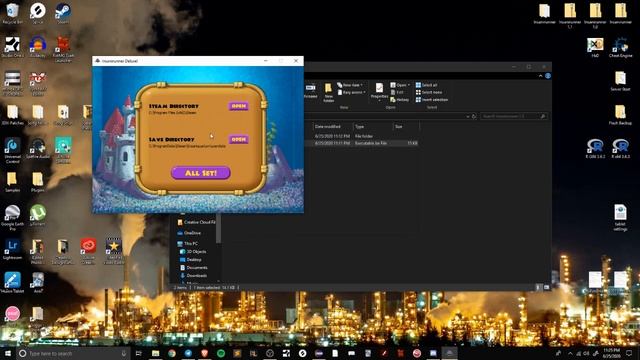640x360 pixels.
Task: Click Open beside Steam Directory
Action: tap(238, 106)
